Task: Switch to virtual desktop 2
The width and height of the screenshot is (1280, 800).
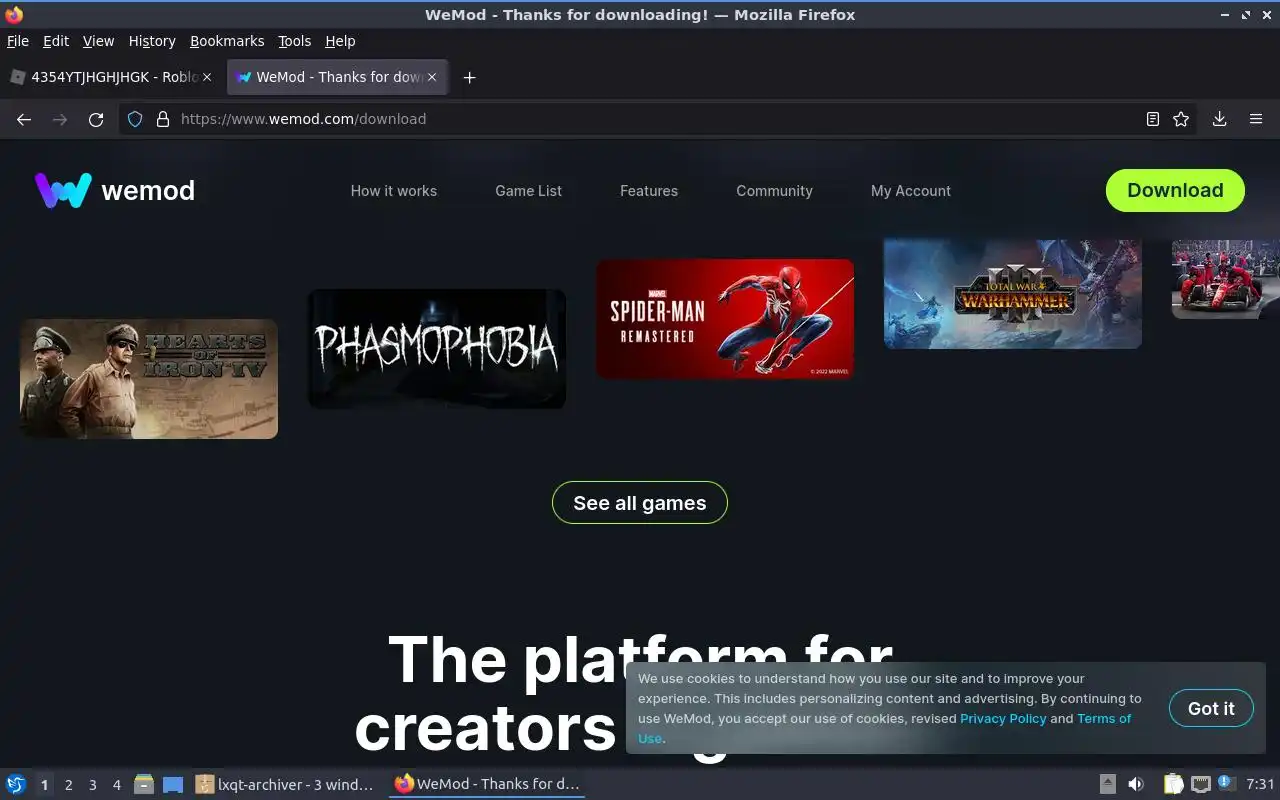Action: (68, 785)
